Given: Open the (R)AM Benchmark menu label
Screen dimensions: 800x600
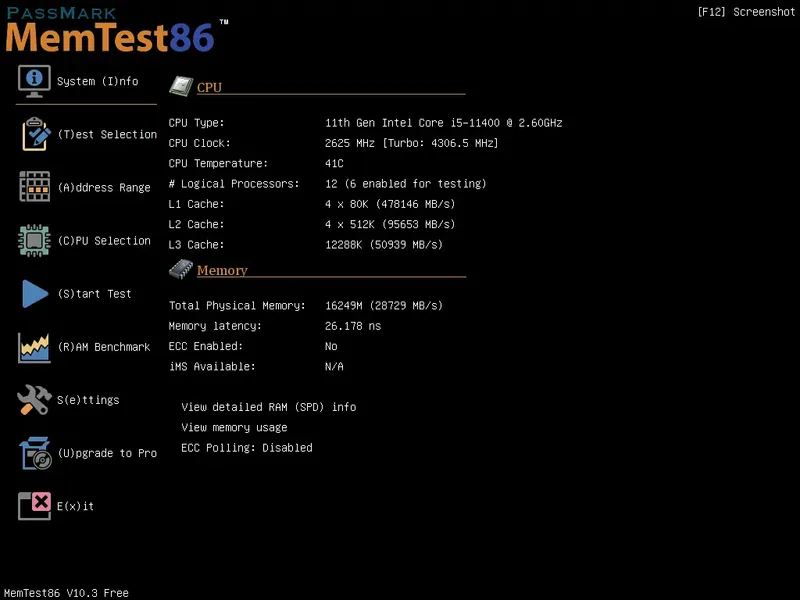Looking at the screenshot, I should [104, 347].
